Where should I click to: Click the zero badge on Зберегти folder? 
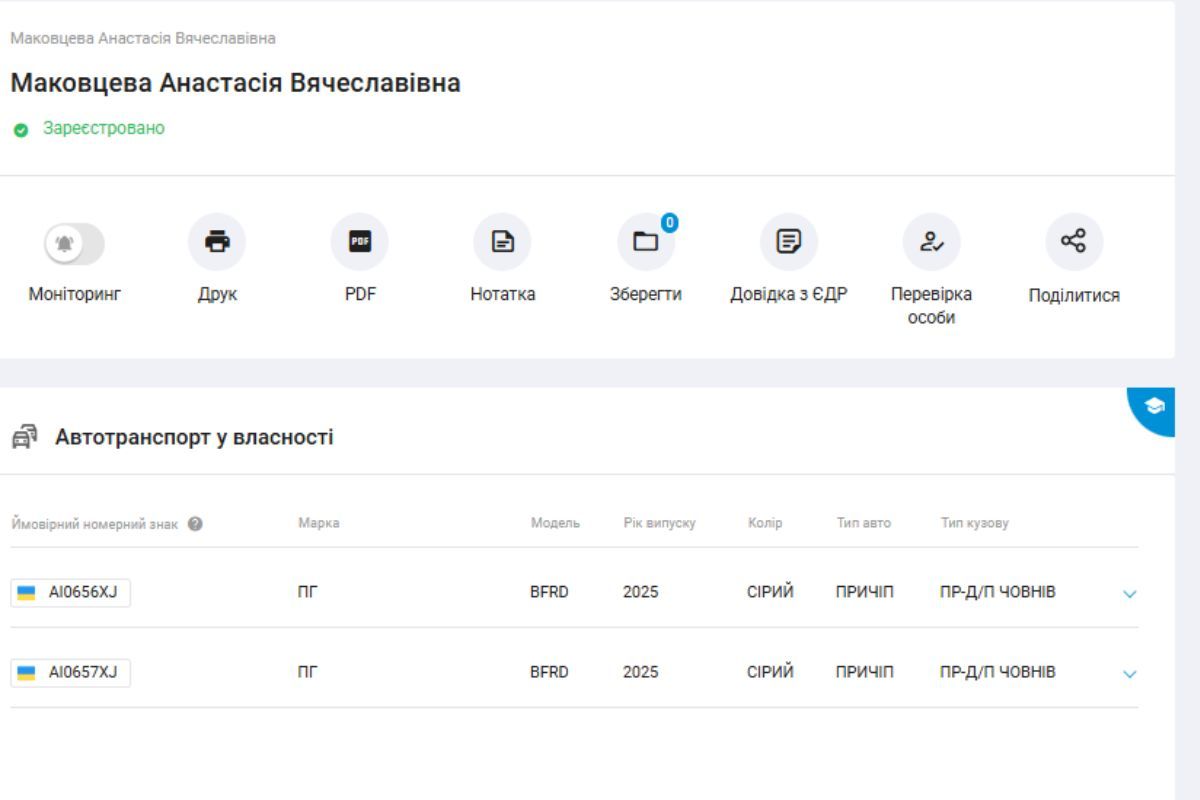click(x=668, y=224)
